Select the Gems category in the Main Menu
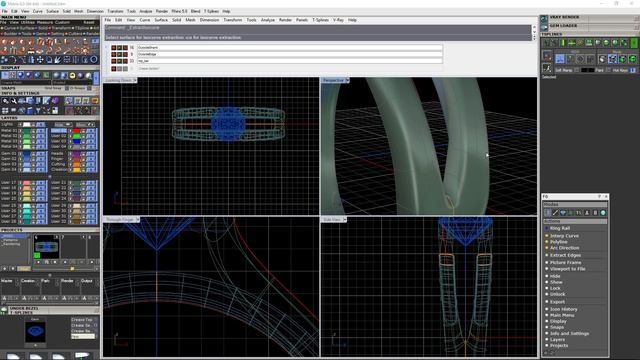 click(42, 33)
